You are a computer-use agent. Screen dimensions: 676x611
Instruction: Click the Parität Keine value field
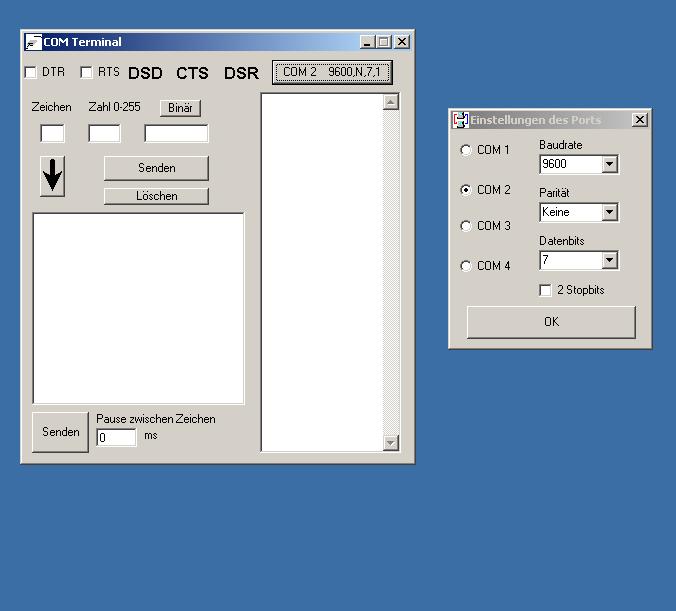[x=571, y=212]
